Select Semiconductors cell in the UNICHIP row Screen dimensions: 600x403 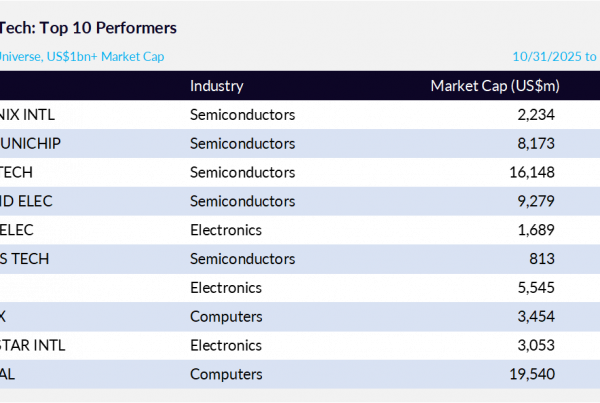coord(242,144)
